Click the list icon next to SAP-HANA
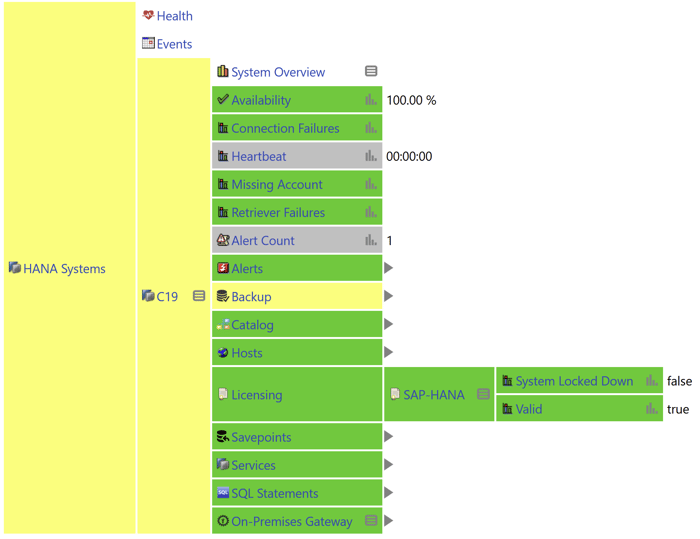 [483, 395]
